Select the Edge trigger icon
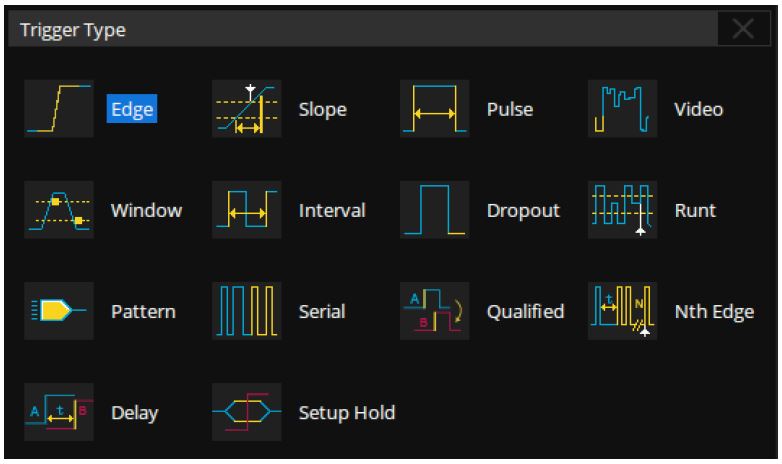This screenshot has width=782, height=464. pos(59,109)
